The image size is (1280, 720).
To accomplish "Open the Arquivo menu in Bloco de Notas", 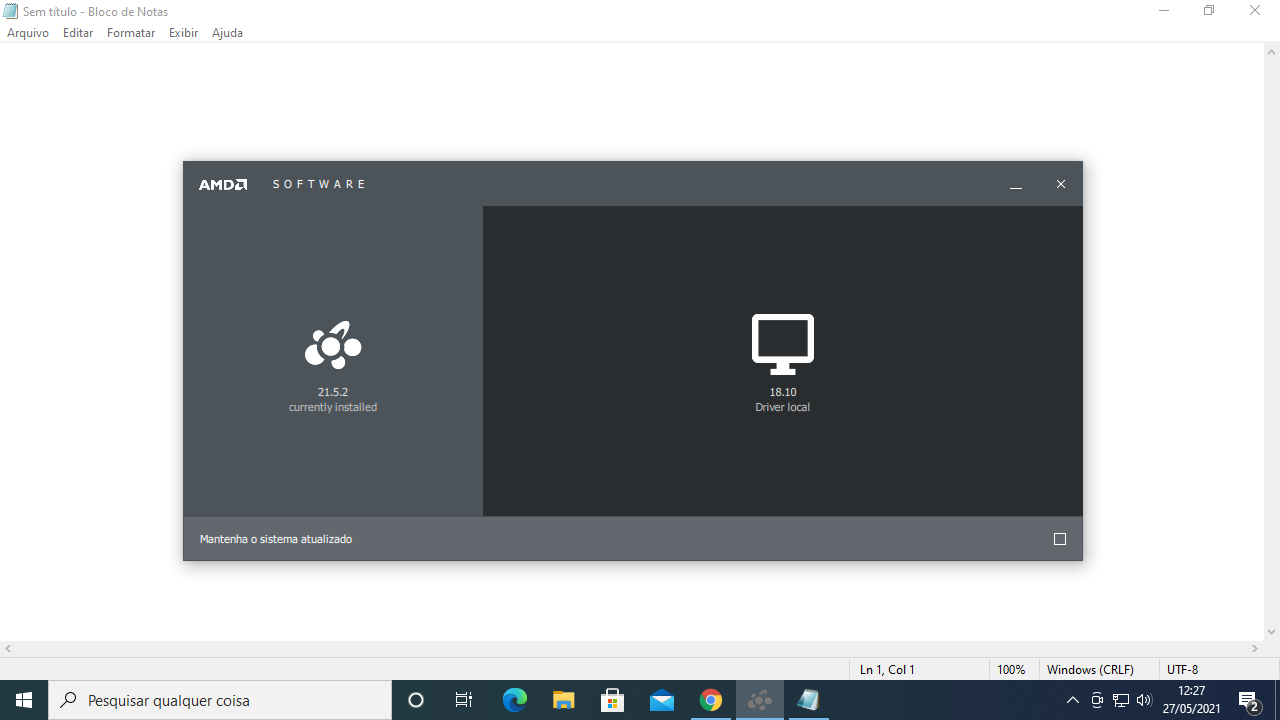I will [x=28, y=33].
